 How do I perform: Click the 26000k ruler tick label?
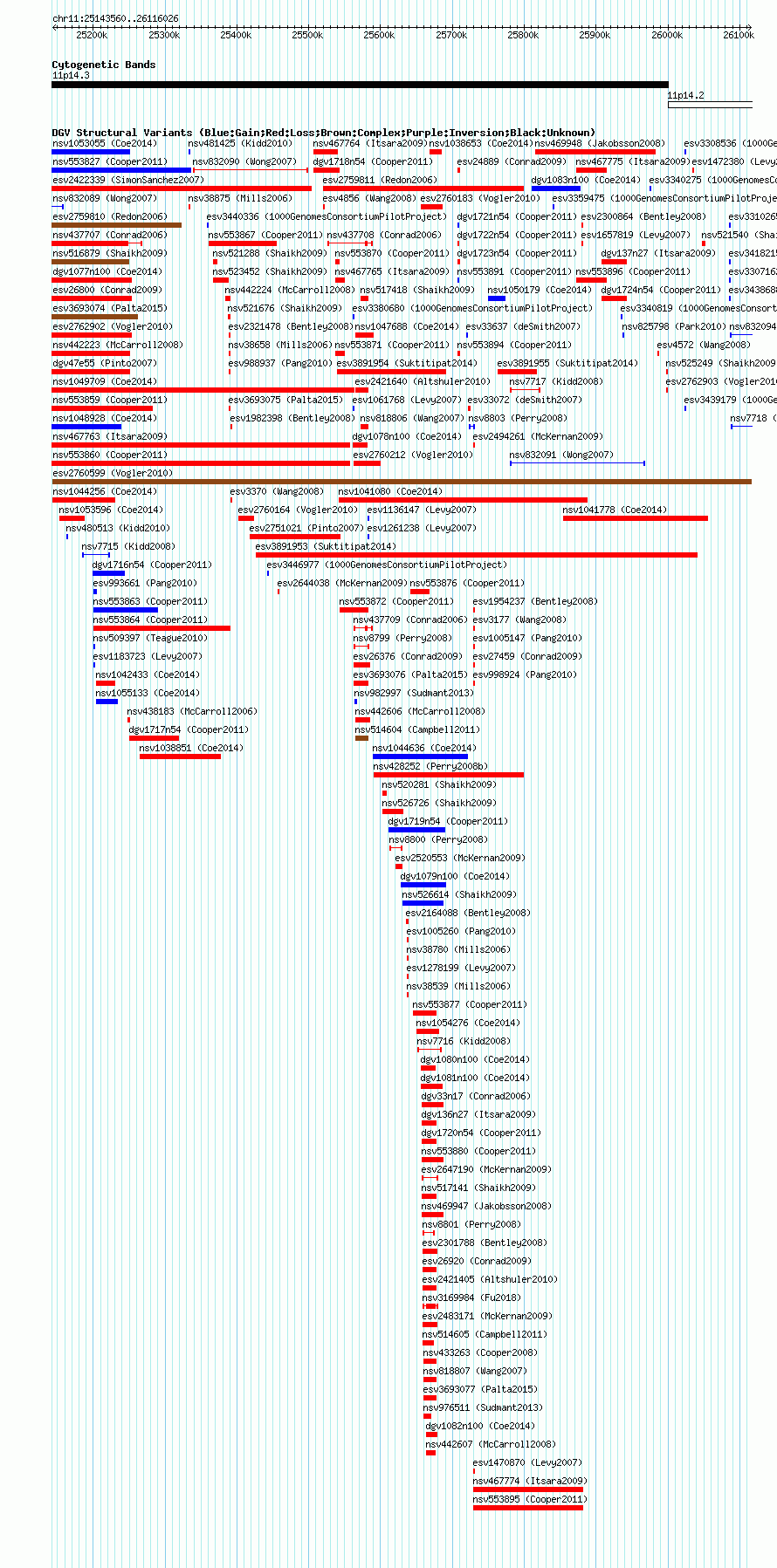coord(667,35)
